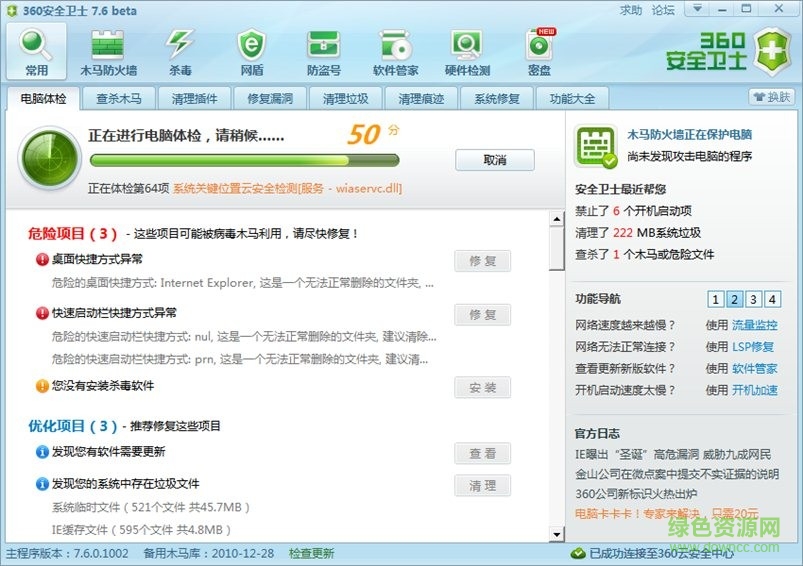Image resolution: width=803 pixels, height=566 pixels.
Task: Click the results list scrollbar down arrow
Action: coord(557,534)
